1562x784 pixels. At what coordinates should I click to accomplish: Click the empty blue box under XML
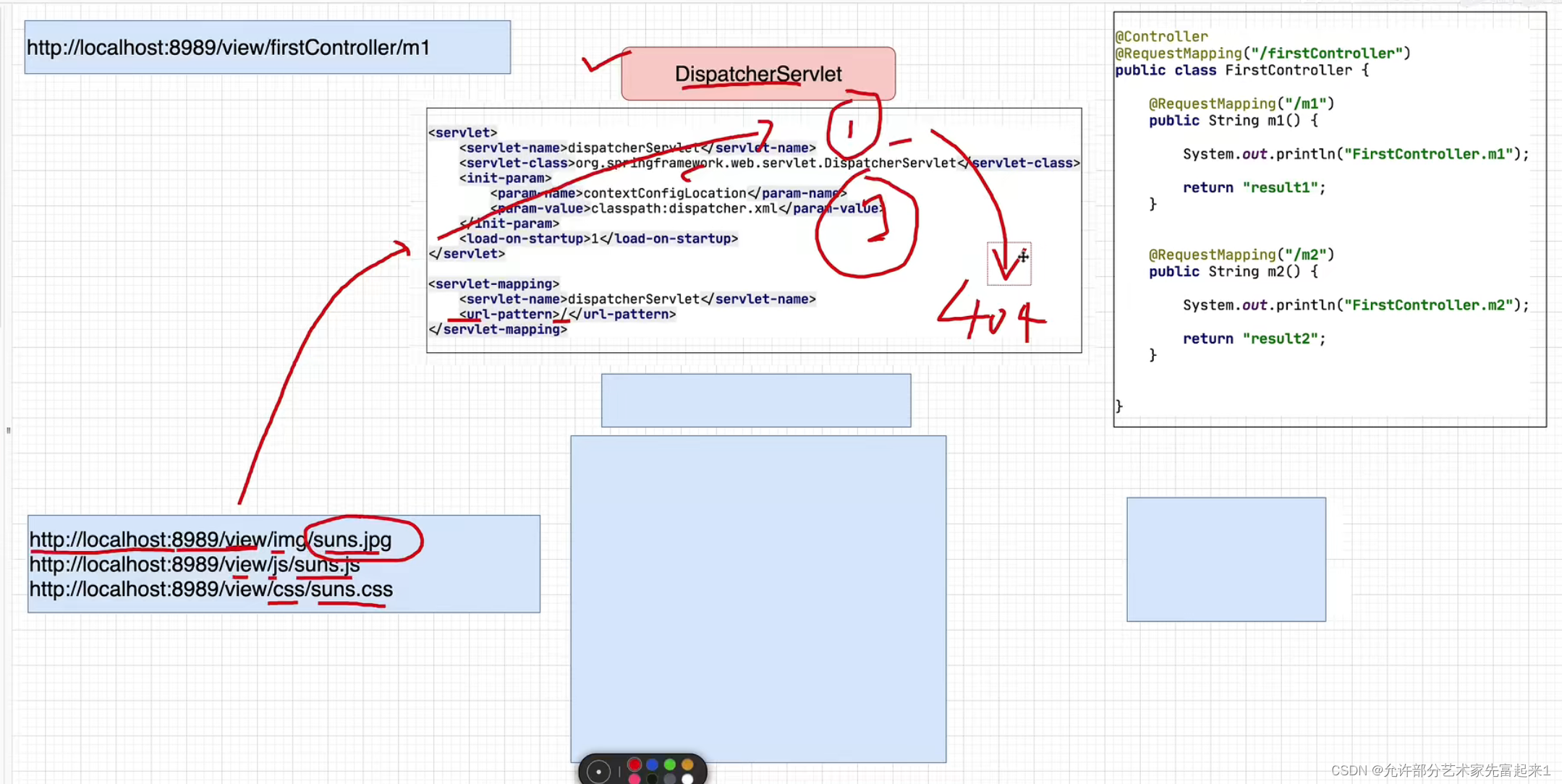tap(755, 400)
